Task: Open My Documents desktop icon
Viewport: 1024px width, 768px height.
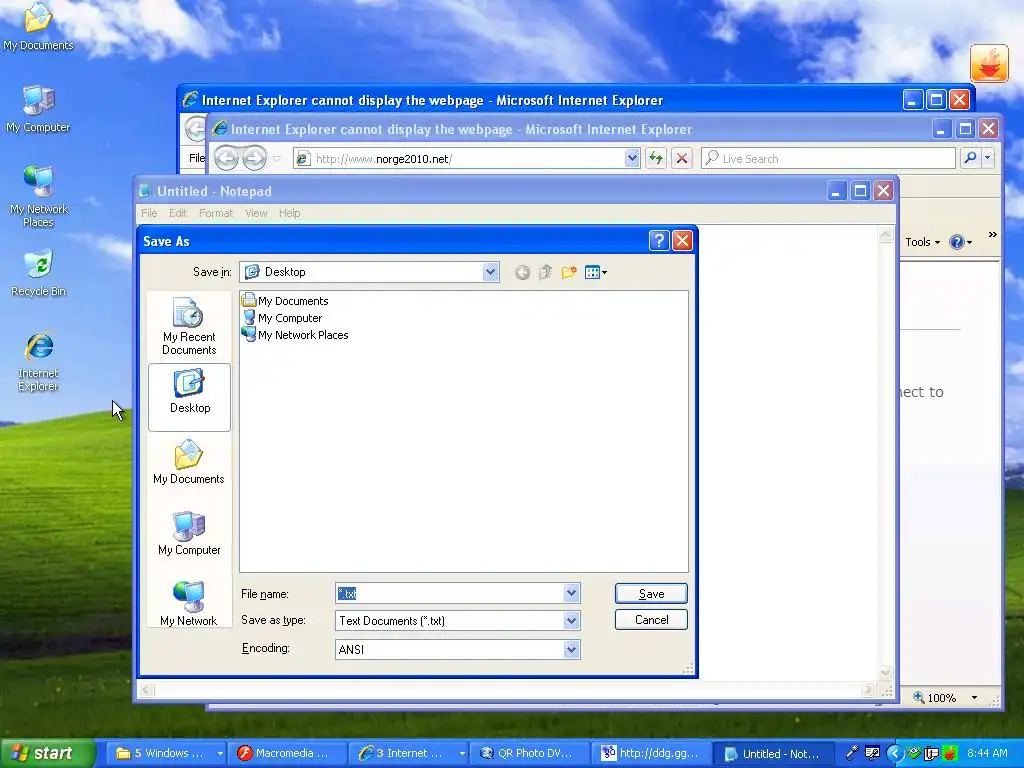Action: tap(38, 26)
